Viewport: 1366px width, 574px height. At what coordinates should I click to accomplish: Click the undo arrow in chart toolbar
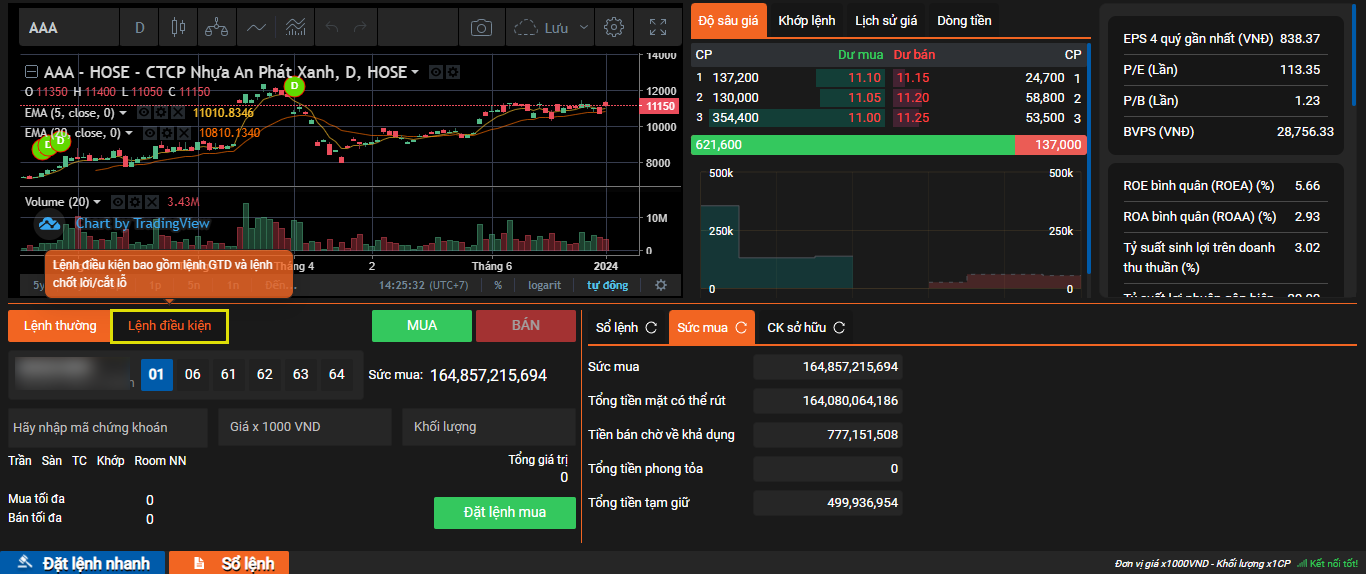tap(333, 27)
